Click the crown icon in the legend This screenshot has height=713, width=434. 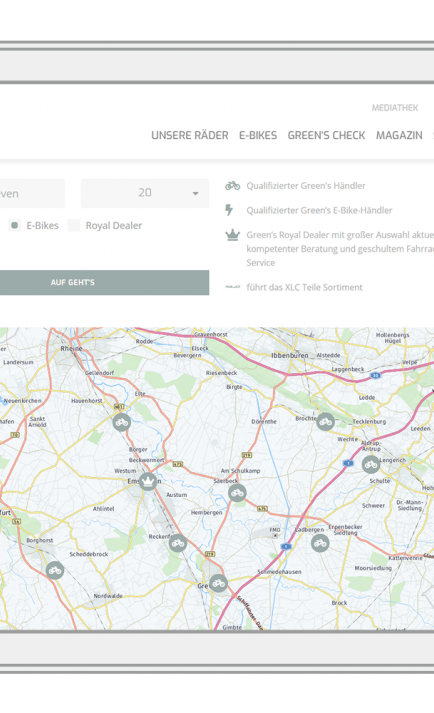pyautogui.click(x=232, y=235)
